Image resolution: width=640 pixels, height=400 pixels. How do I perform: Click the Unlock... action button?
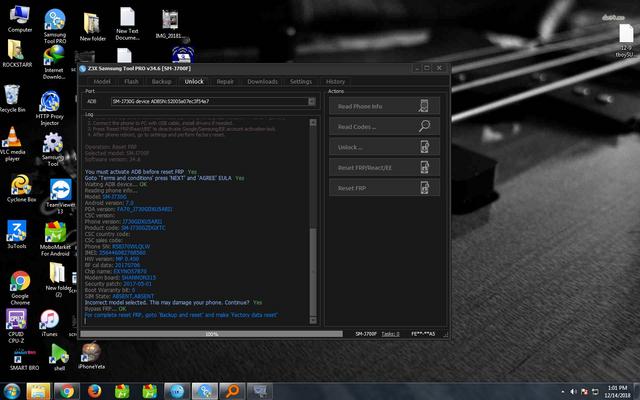[x=384, y=147]
